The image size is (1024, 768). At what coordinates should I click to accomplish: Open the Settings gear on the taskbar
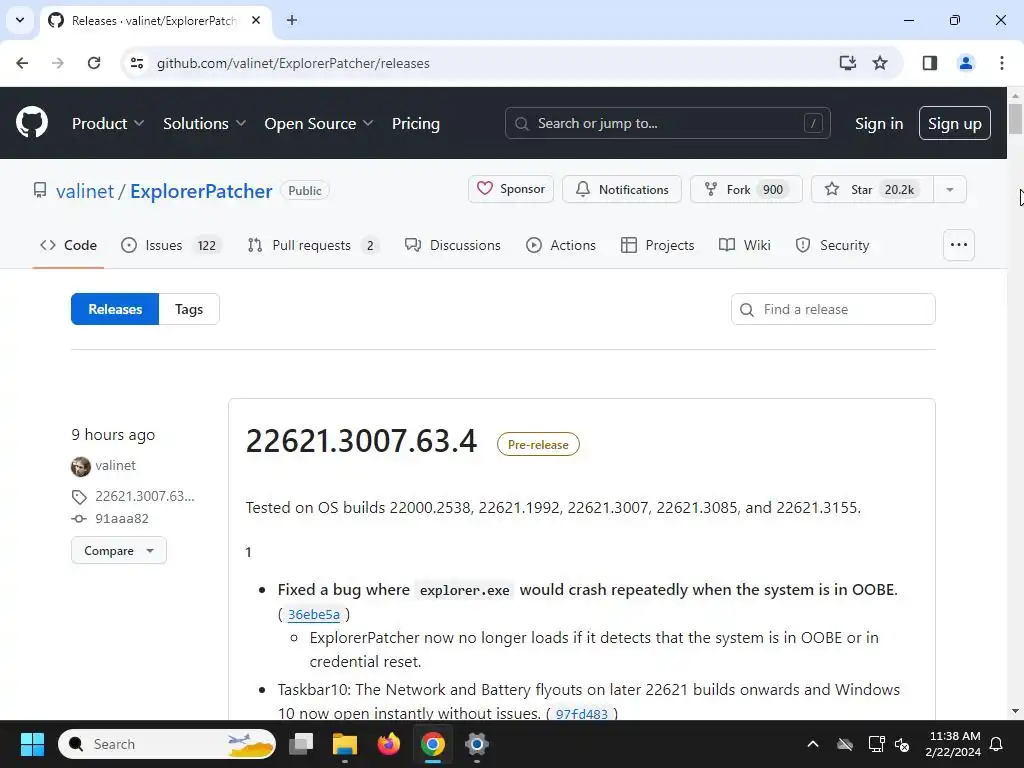click(x=477, y=744)
